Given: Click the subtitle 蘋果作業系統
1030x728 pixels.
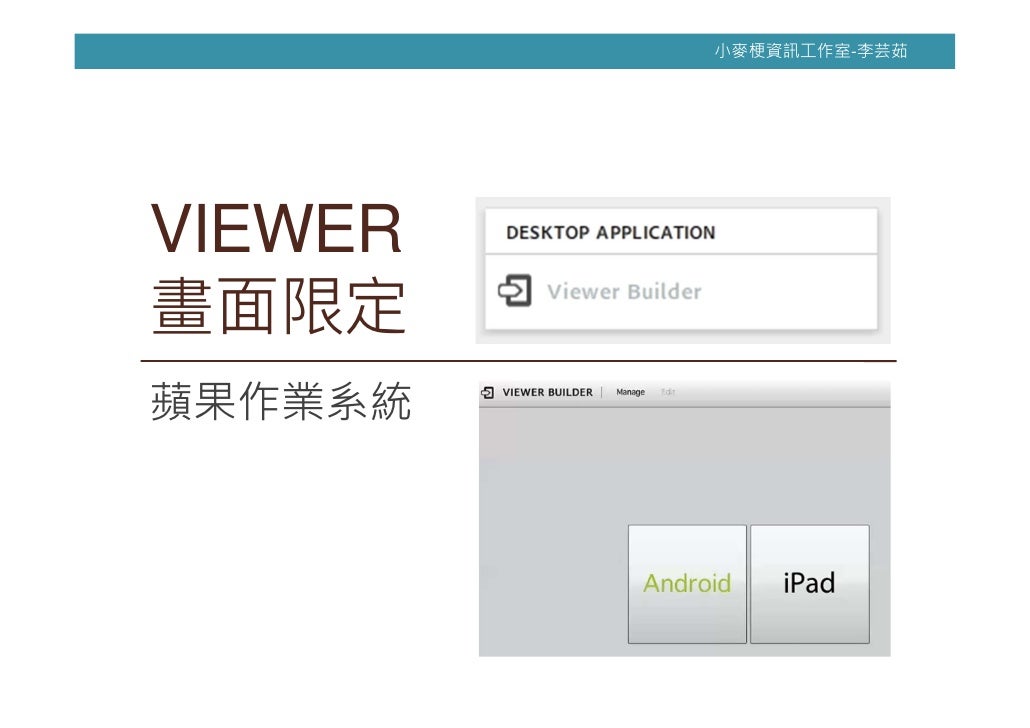Looking at the screenshot, I should pyautogui.click(x=281, y=401).
